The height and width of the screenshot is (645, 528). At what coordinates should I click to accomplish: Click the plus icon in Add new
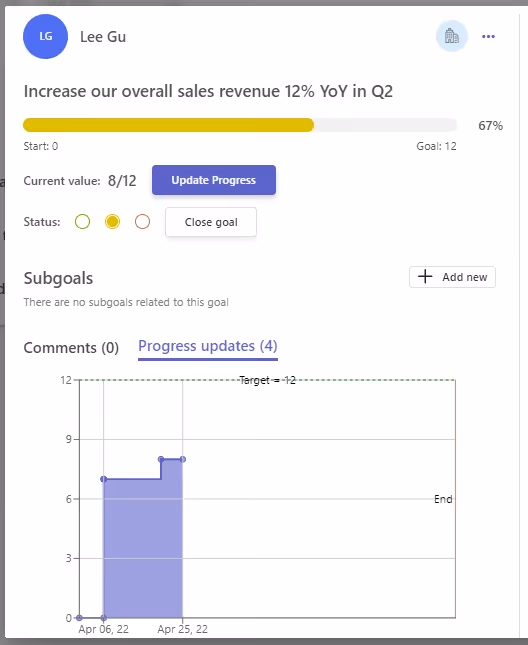(425, 276)
